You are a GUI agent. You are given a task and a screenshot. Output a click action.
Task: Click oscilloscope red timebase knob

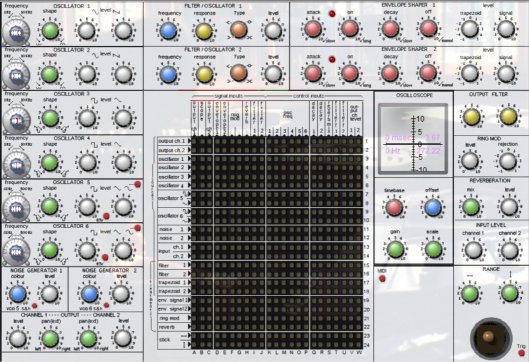394,207
